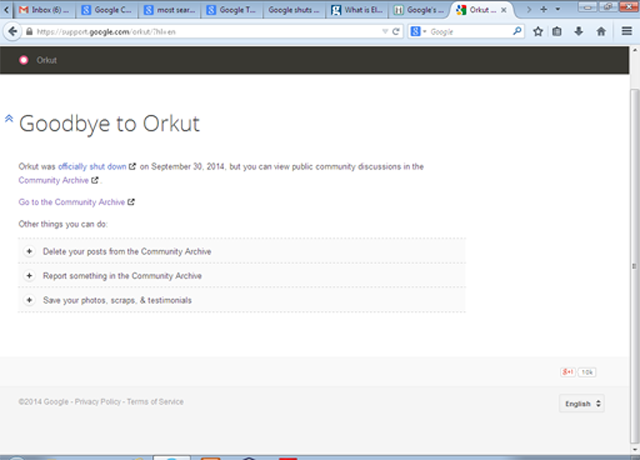Switch to the most sear... tab
Viewport: 640px width, 460px height.
(x=169, y=10)
